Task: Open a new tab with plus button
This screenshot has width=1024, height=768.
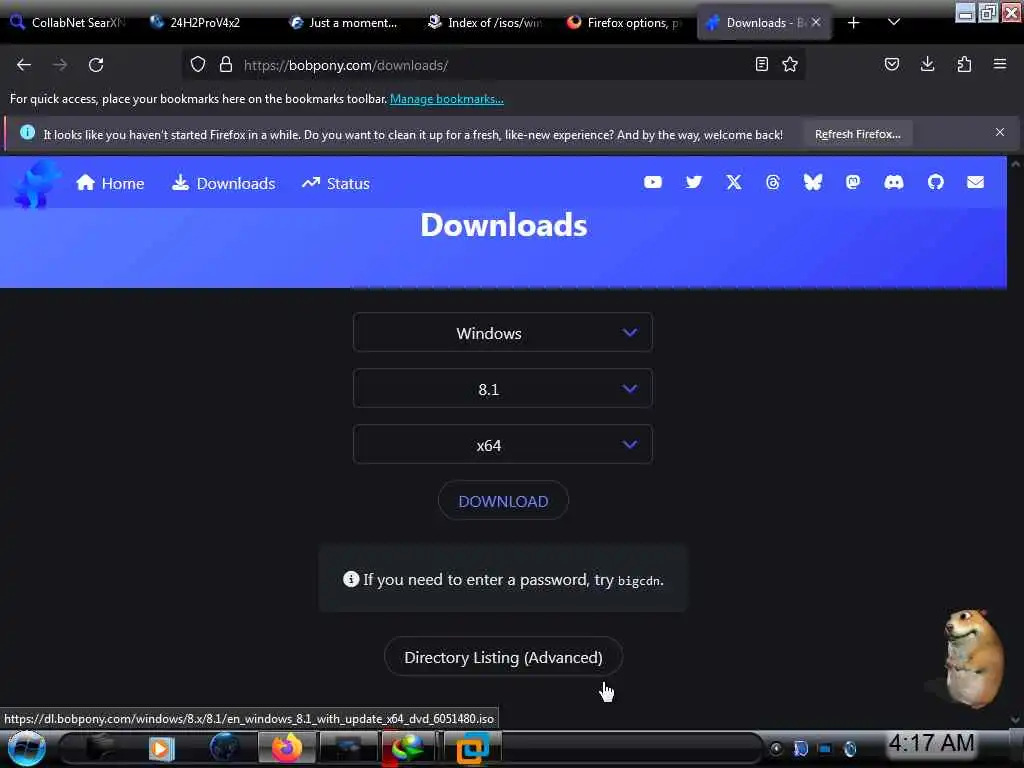Action: coord(854,22)
